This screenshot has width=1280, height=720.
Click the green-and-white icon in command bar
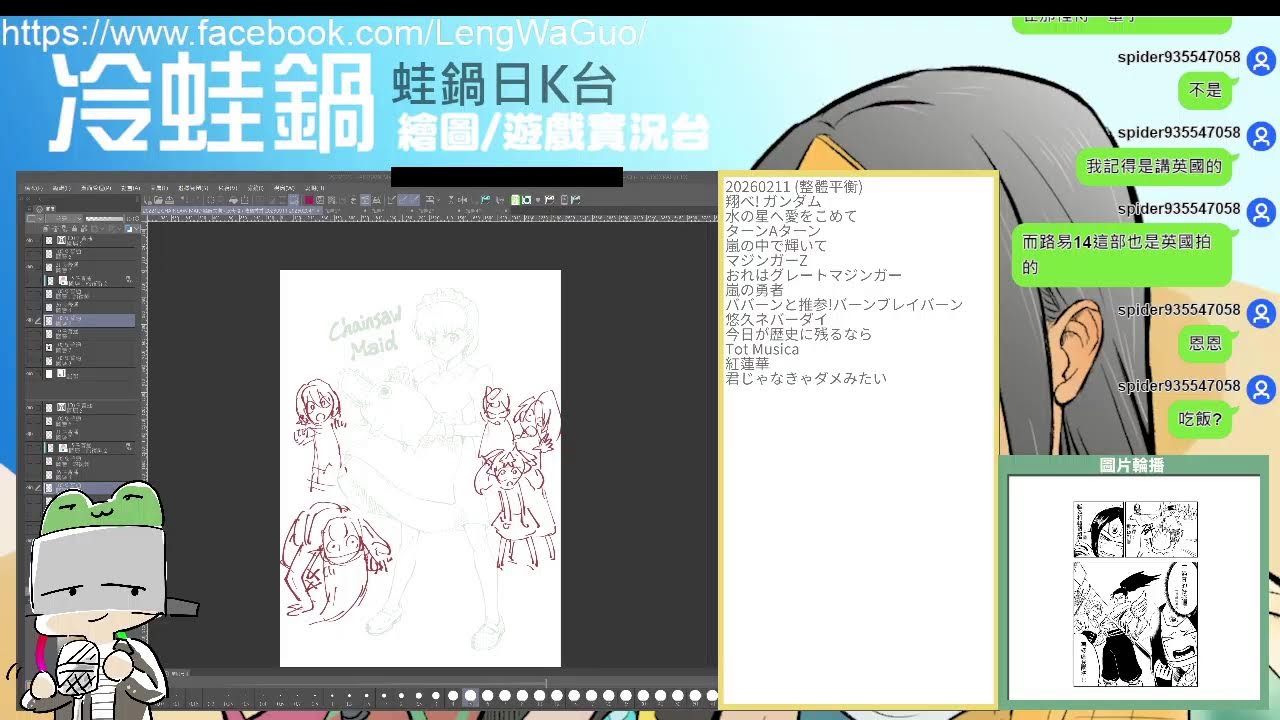(516, 200)
